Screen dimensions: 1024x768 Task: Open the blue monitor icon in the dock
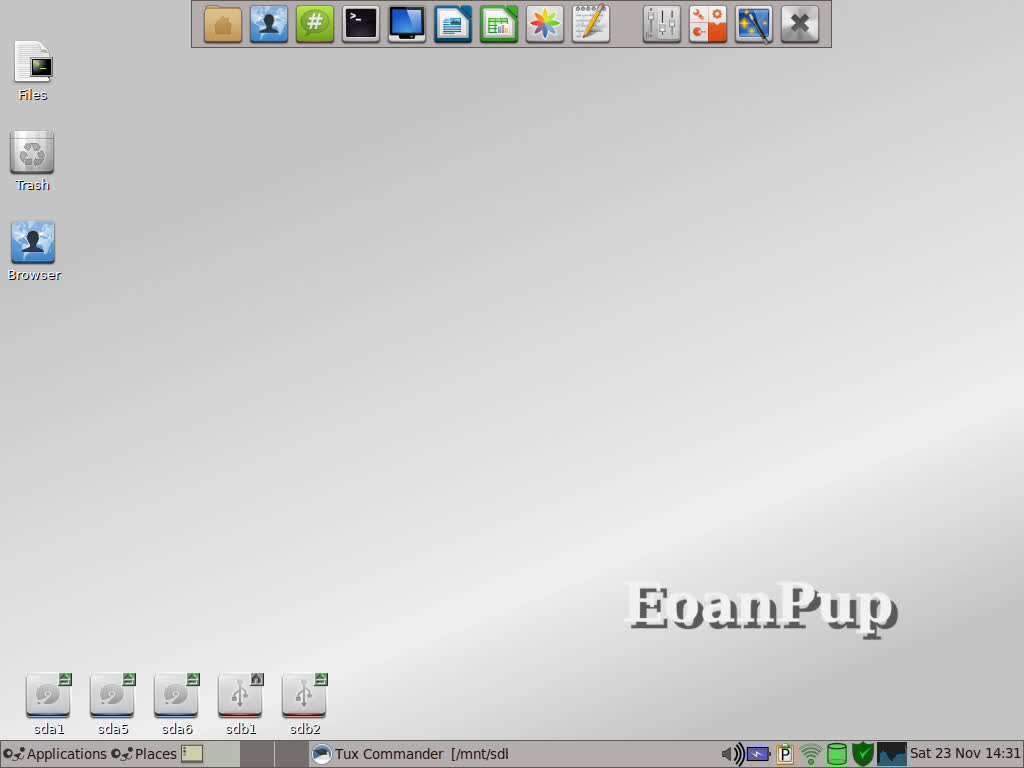pos(407,24)
